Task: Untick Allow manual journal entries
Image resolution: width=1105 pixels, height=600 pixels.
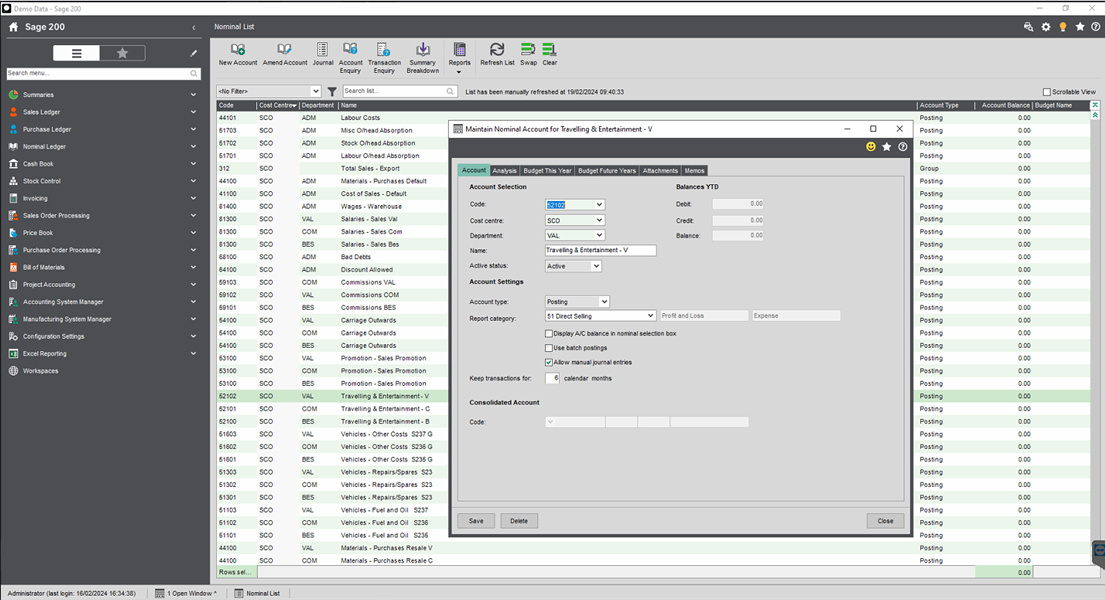Action: (x=549, y=362)
